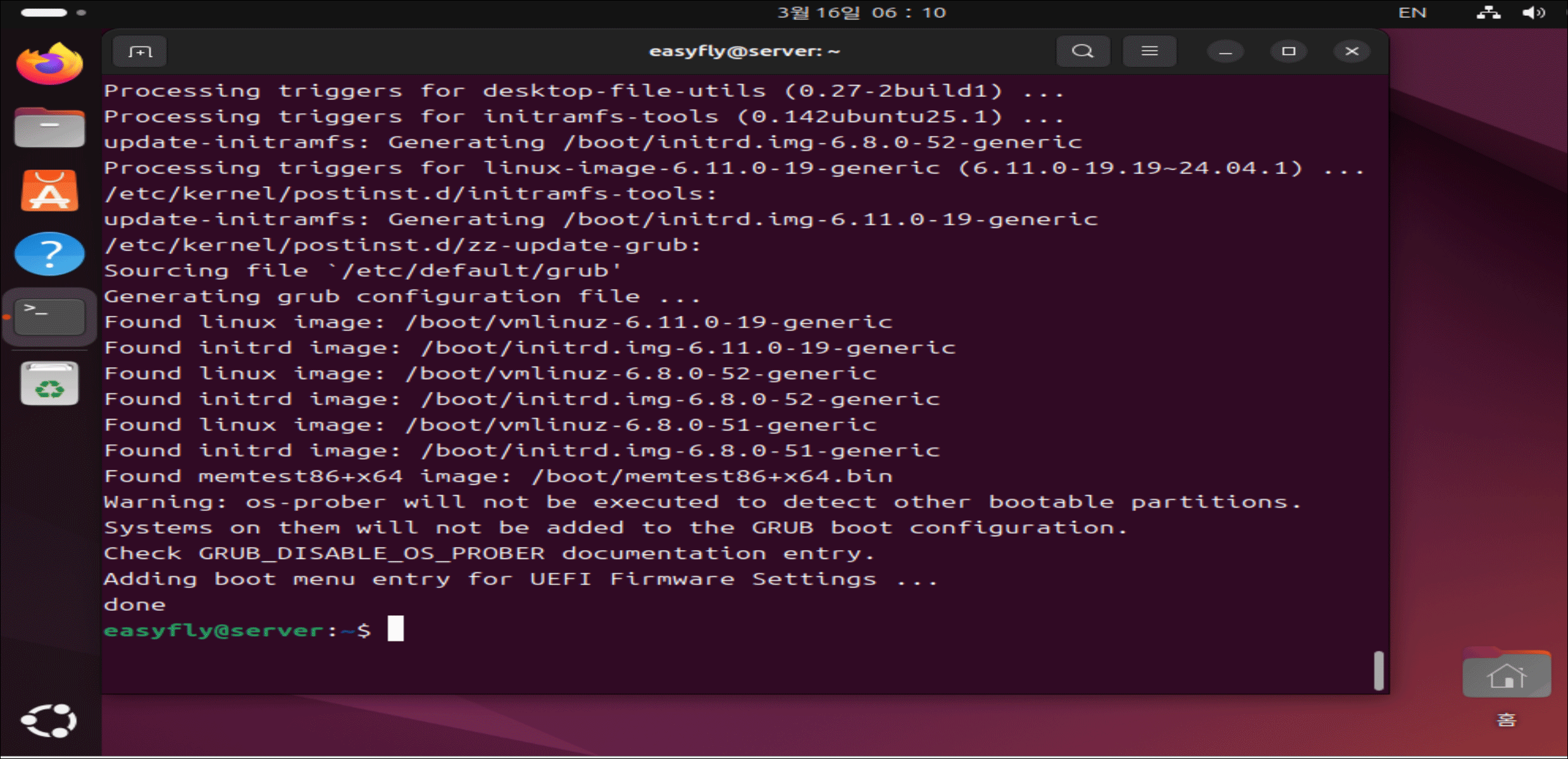The height and width of the screenshot is (759, 1568).
Task: Open the Files manager in dock
Action: [49, 127]
